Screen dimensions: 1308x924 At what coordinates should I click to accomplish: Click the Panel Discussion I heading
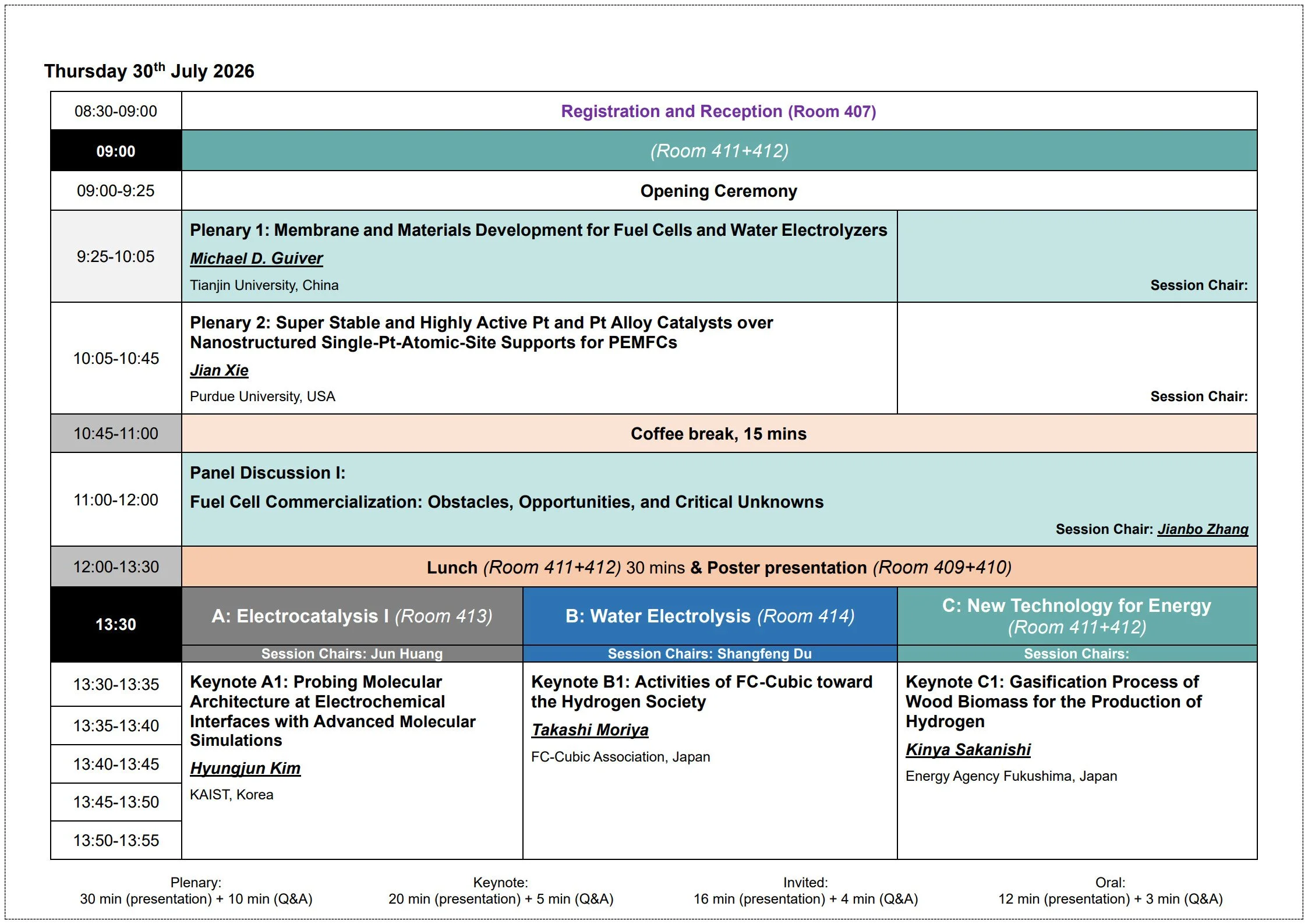(x=268, y=473)
